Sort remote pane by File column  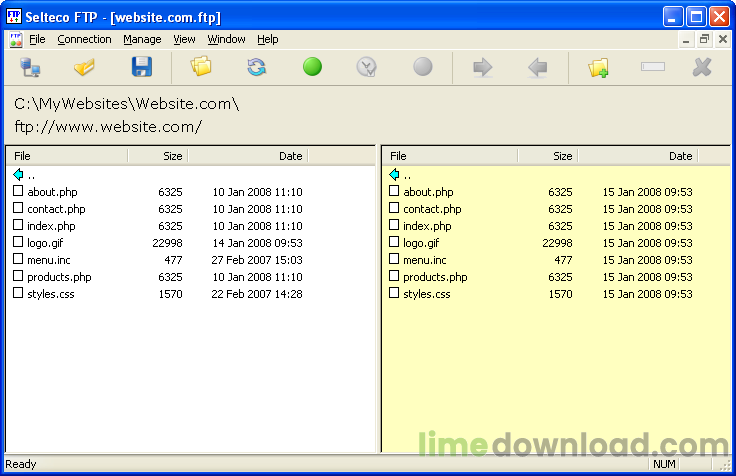coord(450,156)
